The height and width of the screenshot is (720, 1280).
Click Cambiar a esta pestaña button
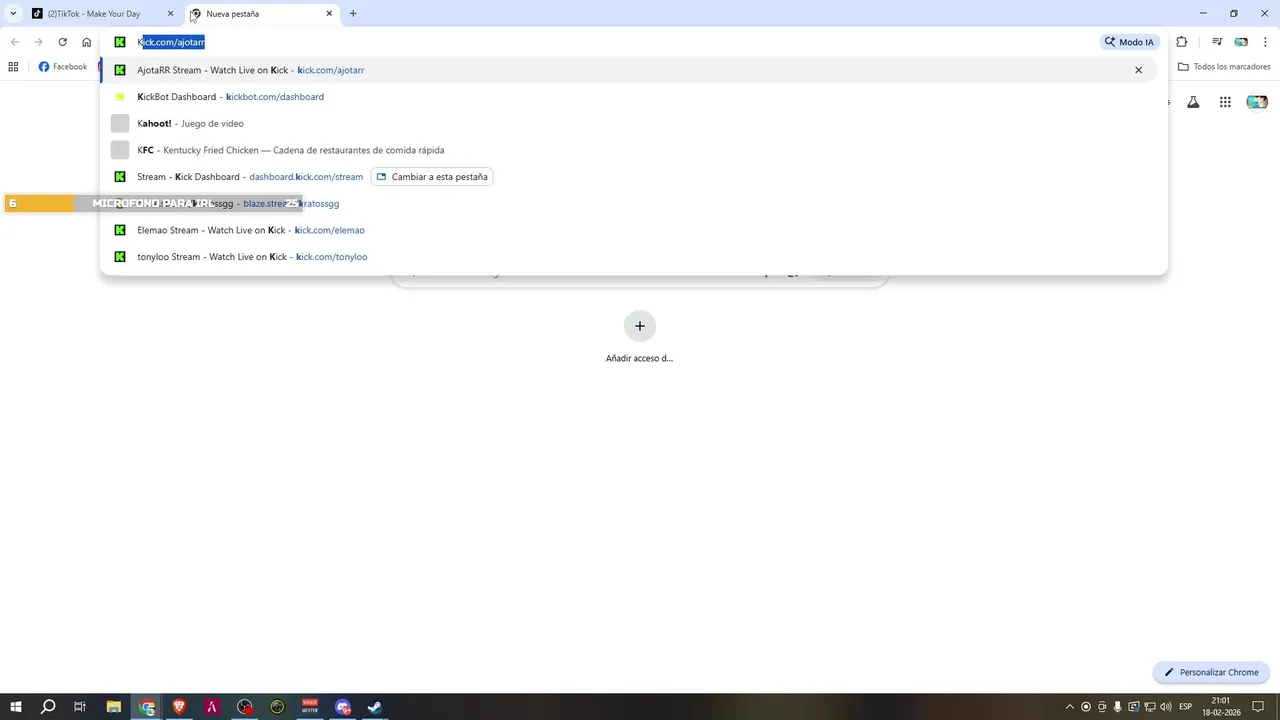coord(432,177)
